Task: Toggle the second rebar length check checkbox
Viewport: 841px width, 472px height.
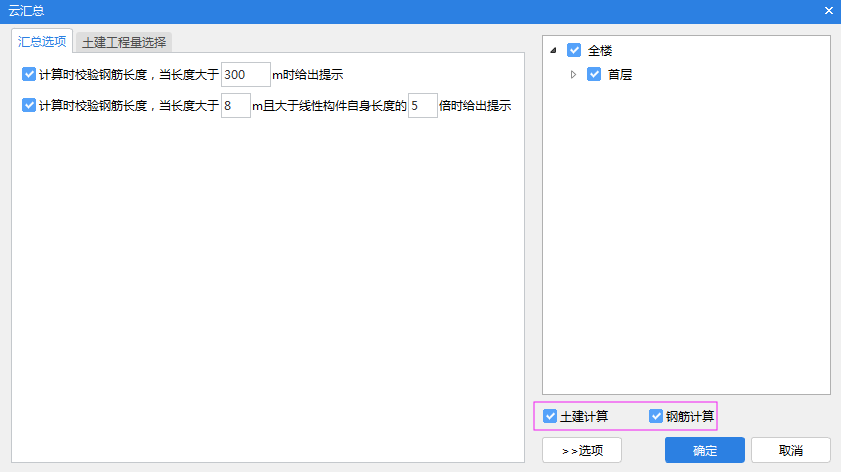Action: (29, 105)
